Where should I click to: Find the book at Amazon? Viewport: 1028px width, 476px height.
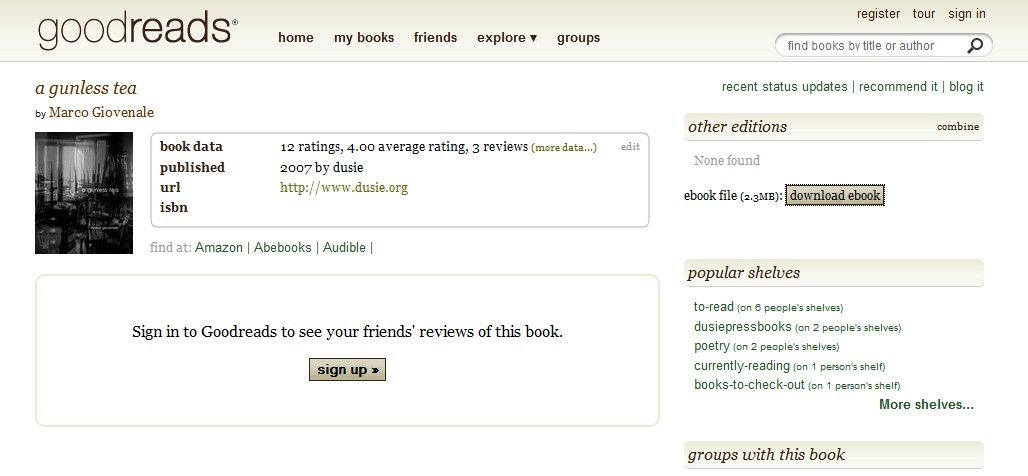coord(219,248)
